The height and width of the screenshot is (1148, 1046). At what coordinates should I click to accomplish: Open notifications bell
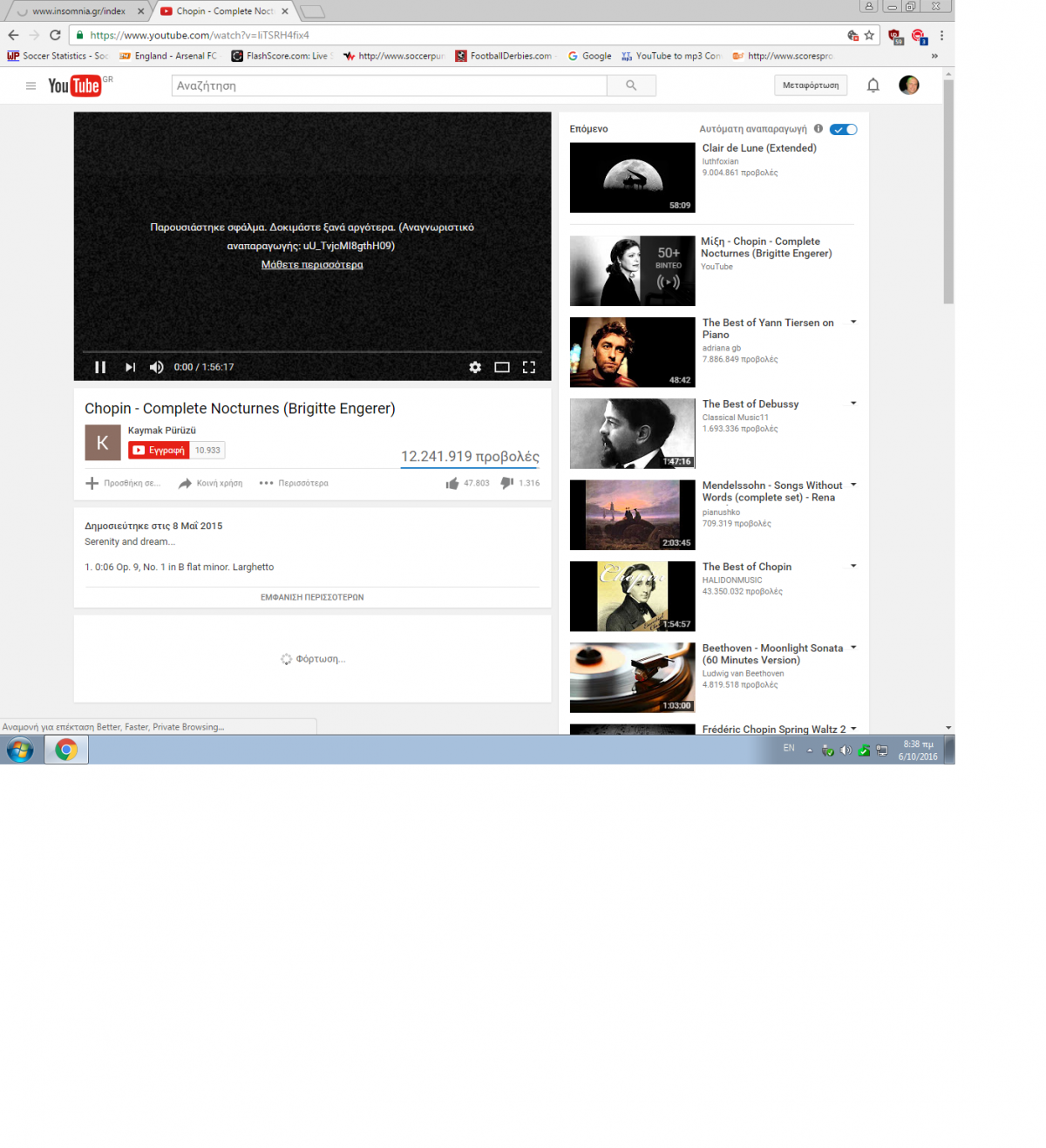tap(873, 85)
